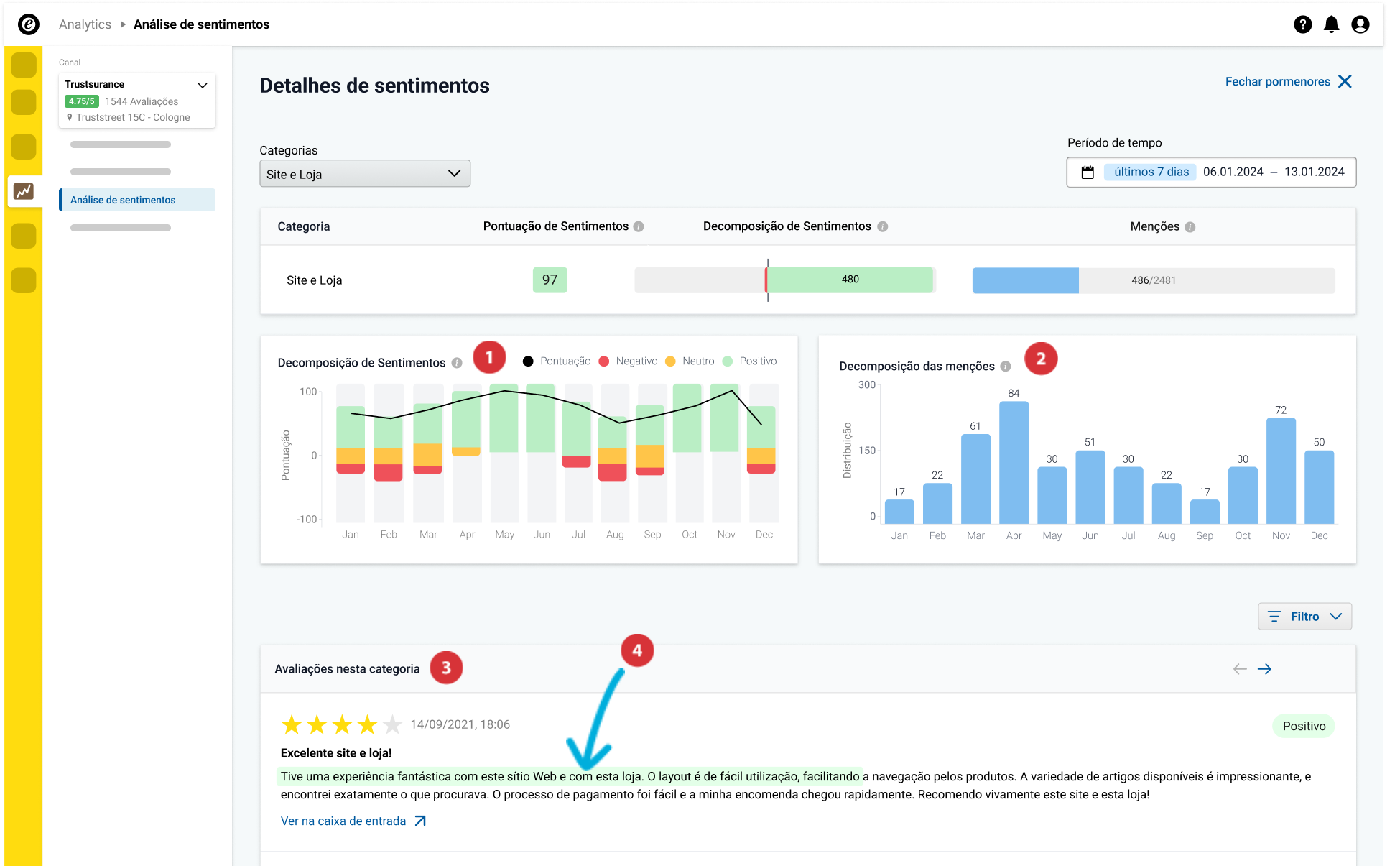Open user account profile icon
The height and width of the screenshot is (866, 1400).
(1360, 24)
